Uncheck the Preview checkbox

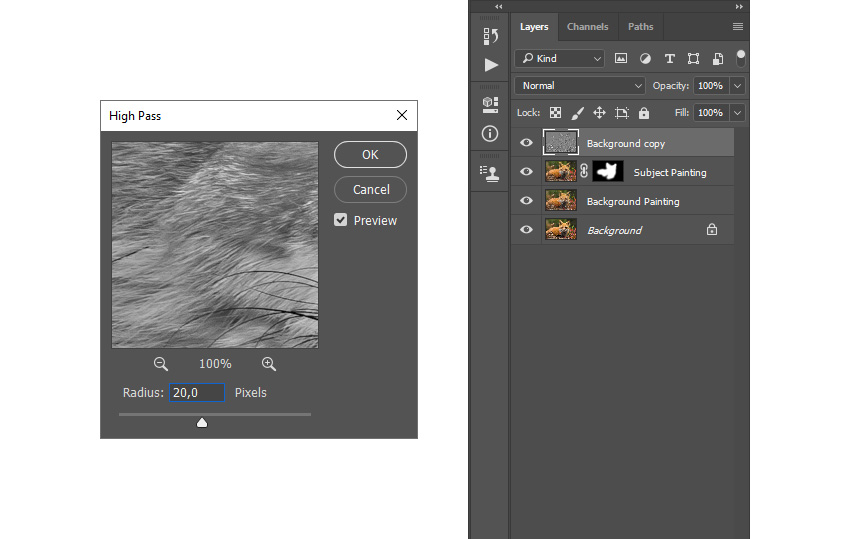[x=340, y=220]
